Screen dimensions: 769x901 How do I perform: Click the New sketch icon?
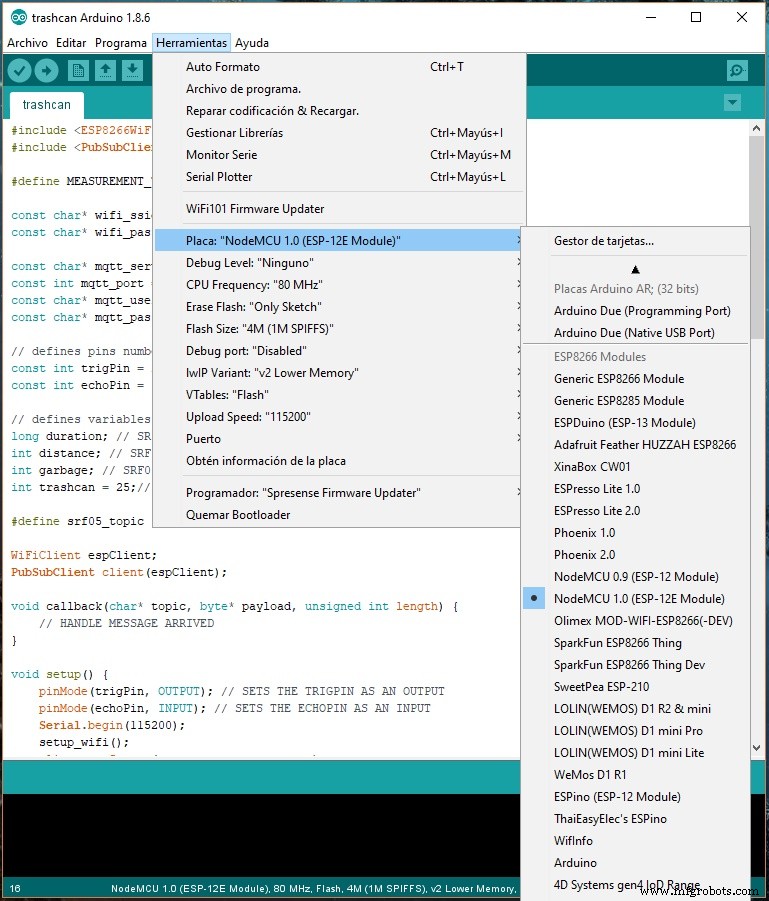[x=78, y=70]
